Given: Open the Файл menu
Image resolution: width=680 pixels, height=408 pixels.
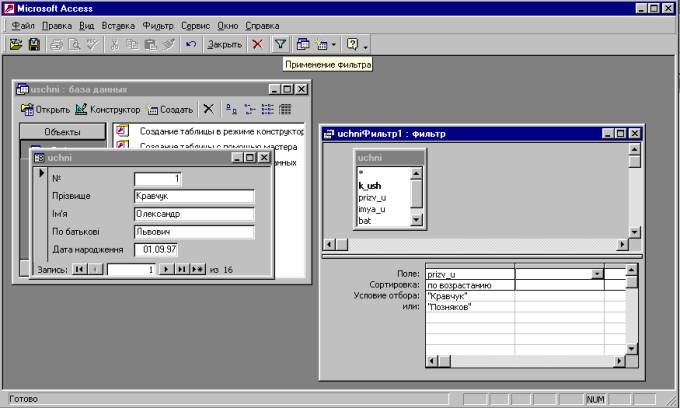Looking at the screenshot, I should coord(23,26).
